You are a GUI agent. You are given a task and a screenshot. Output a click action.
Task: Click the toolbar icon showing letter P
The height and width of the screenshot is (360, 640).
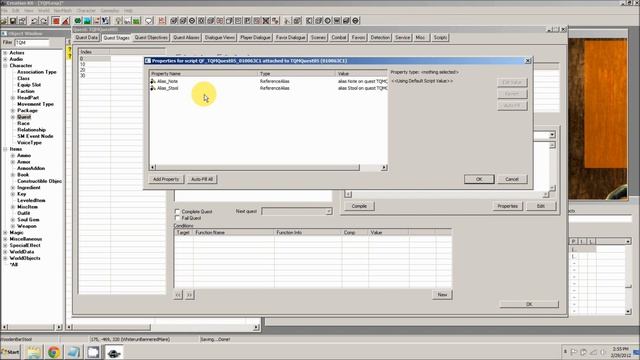(247, 20)
